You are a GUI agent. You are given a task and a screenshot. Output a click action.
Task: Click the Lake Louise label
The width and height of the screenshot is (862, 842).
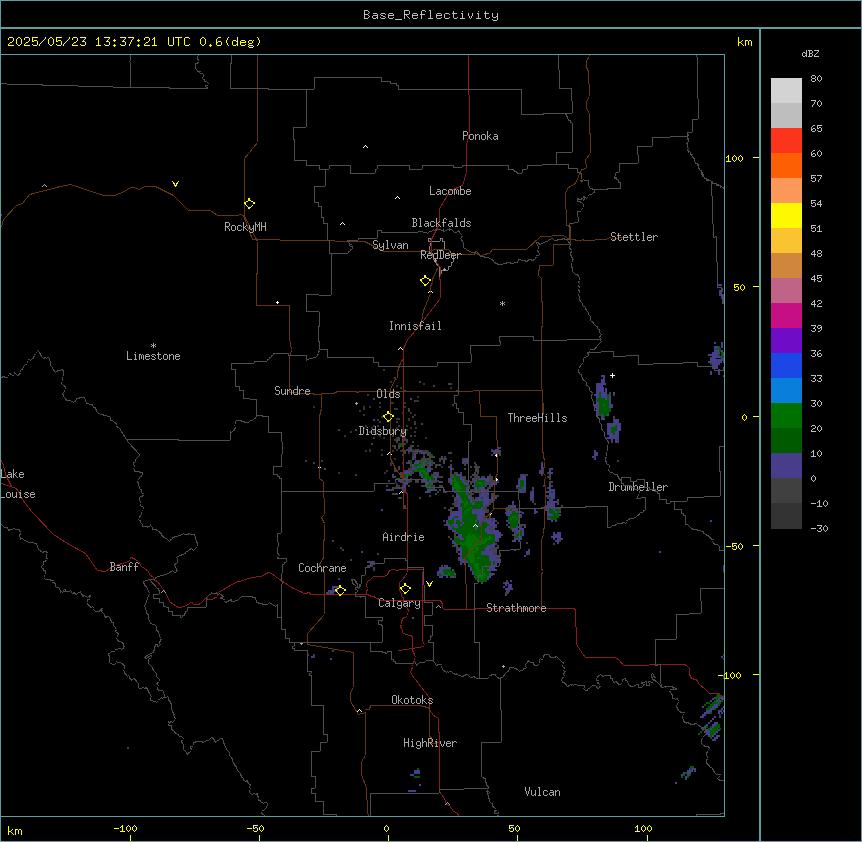[18, 484]
